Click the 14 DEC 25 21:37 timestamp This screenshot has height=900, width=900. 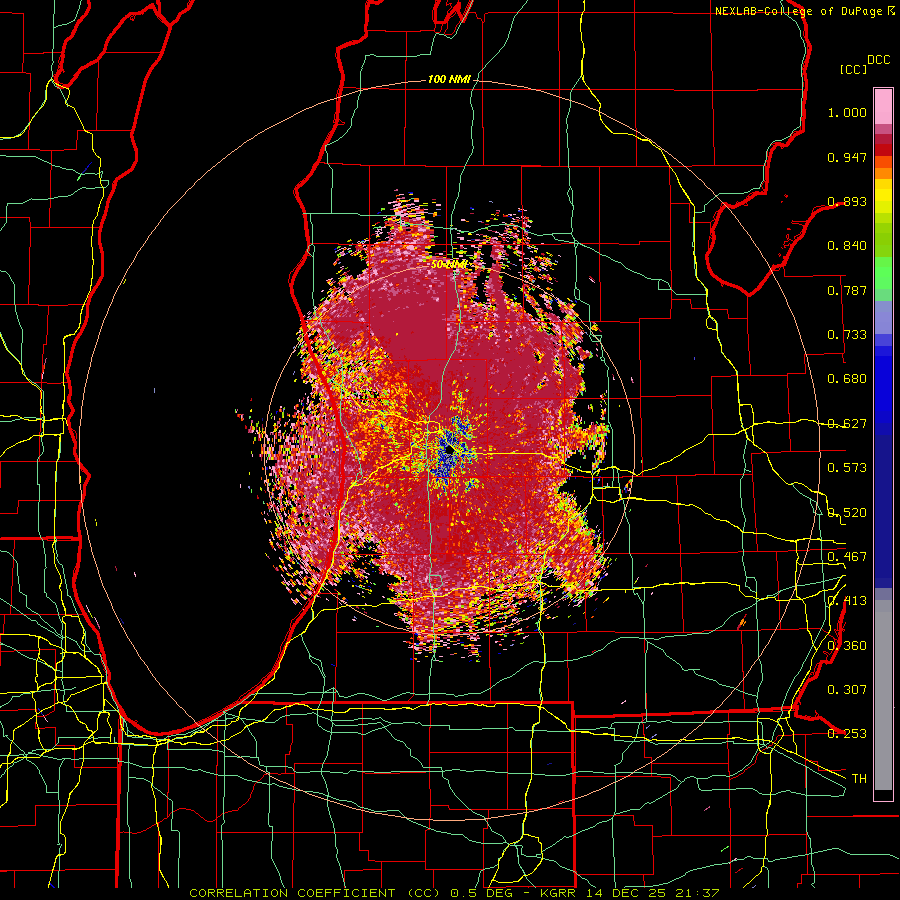651,893
